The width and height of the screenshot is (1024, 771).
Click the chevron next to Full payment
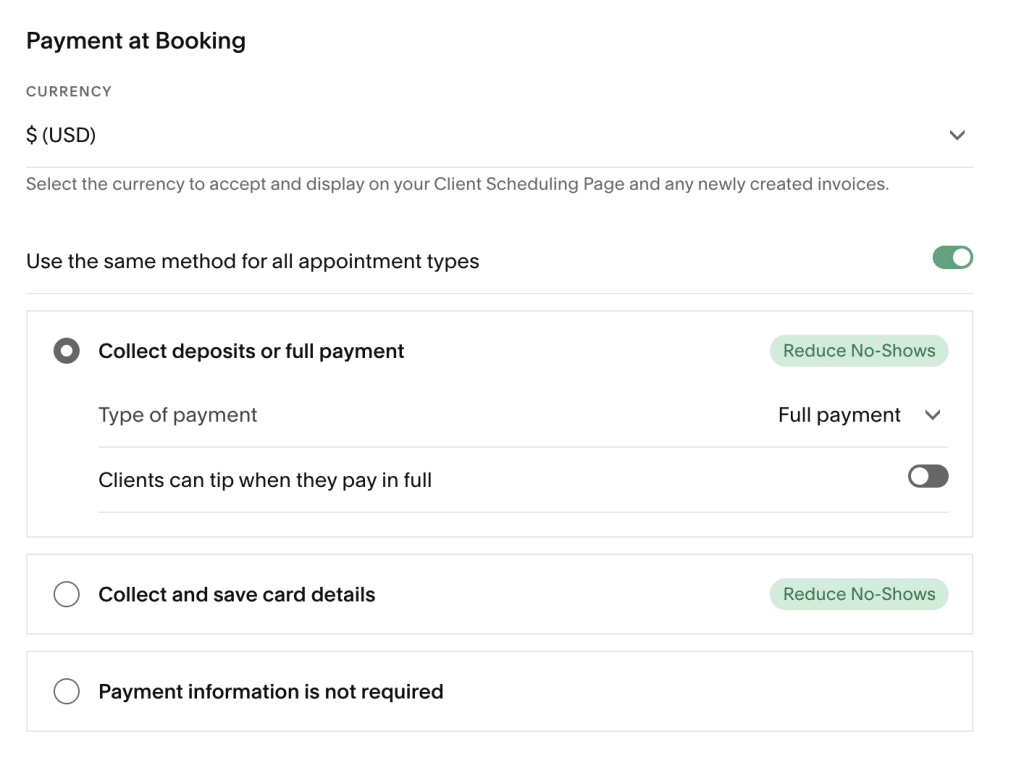(x=933, y=415)
